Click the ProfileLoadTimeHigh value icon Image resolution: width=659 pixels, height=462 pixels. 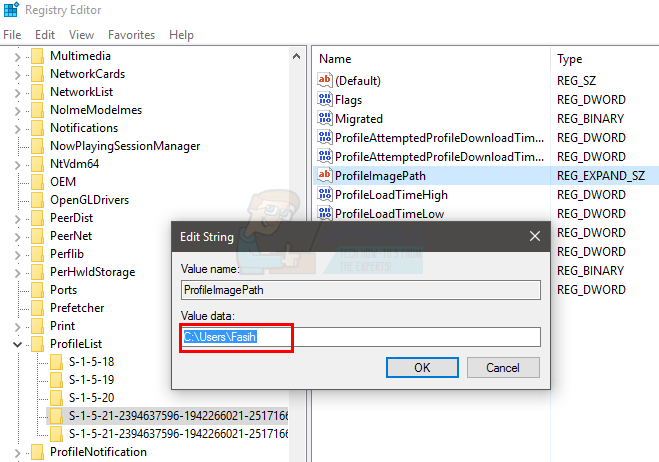(324, 194)
